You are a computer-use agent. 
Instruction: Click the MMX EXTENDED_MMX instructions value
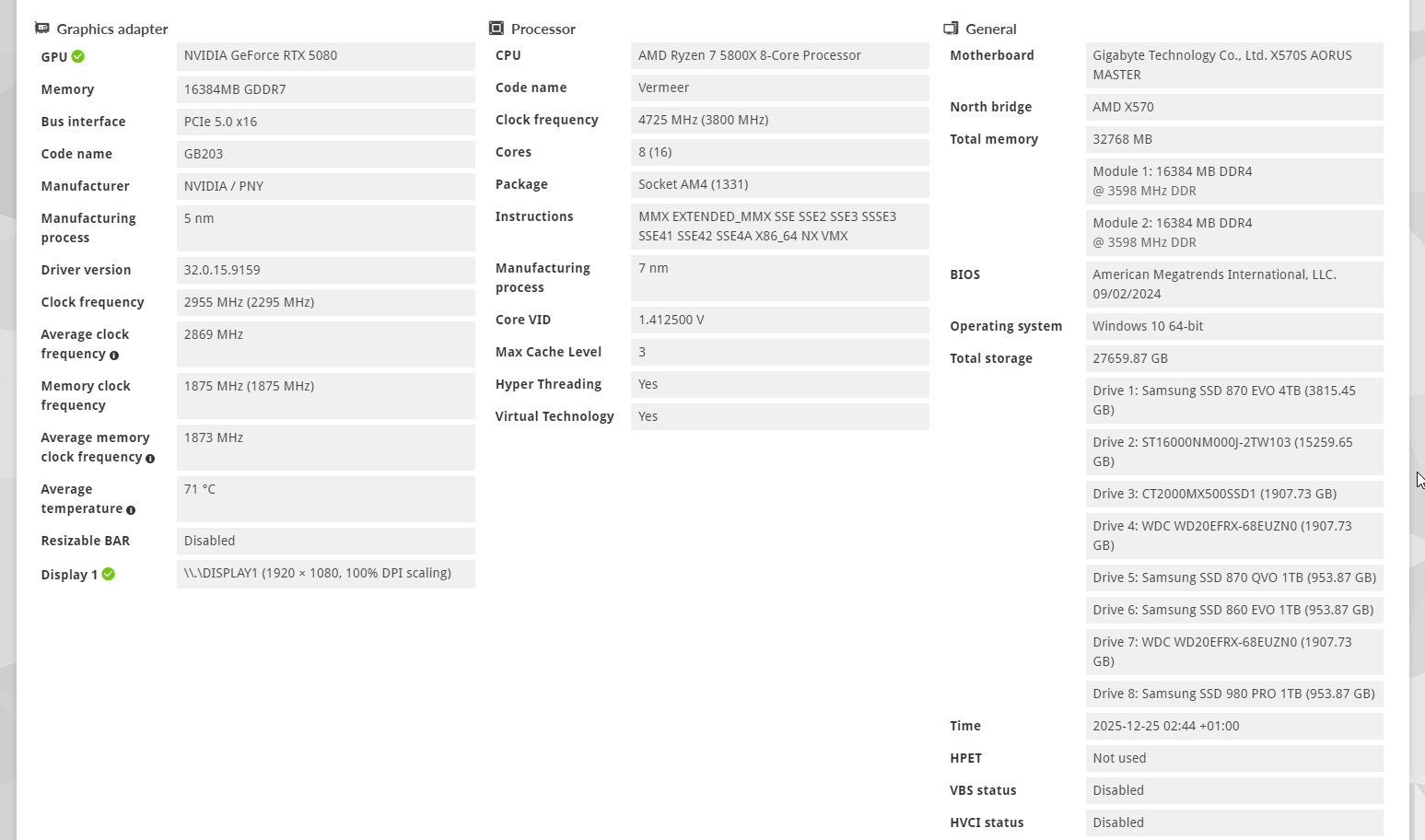click(780, 227)
